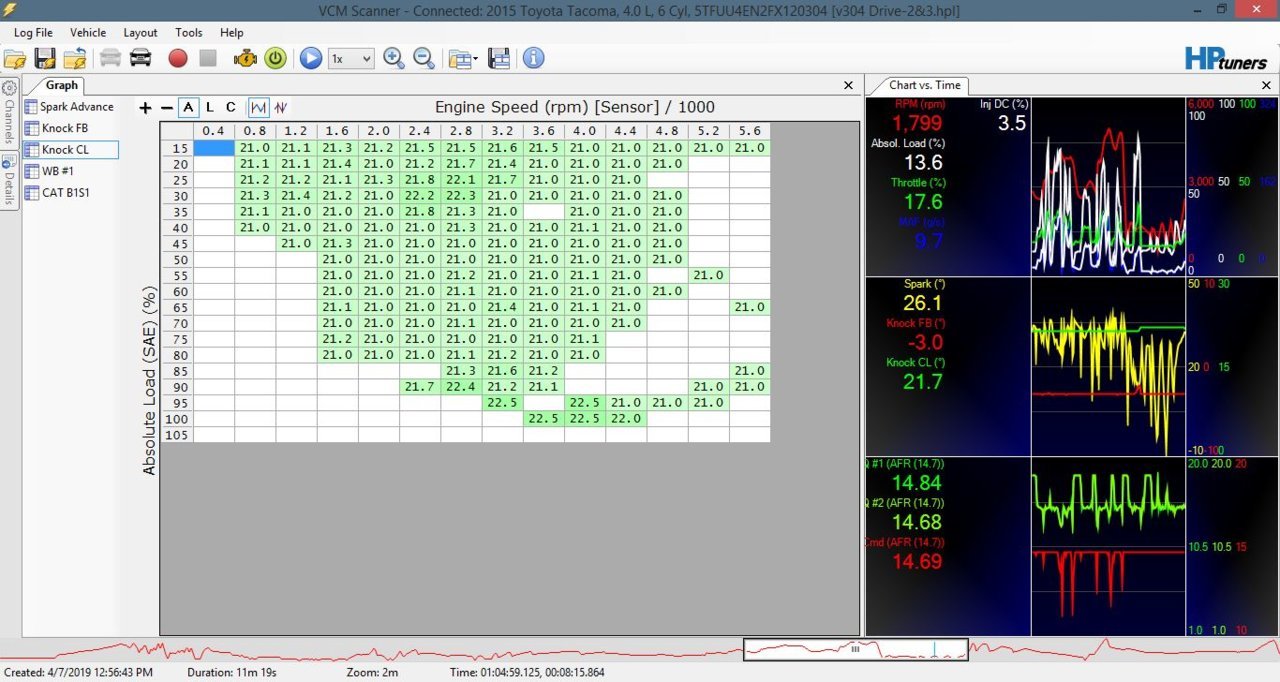The height and width of the screenshot is (682, 1280).
Task: Open the Layout menu
Action: (140, 33)
